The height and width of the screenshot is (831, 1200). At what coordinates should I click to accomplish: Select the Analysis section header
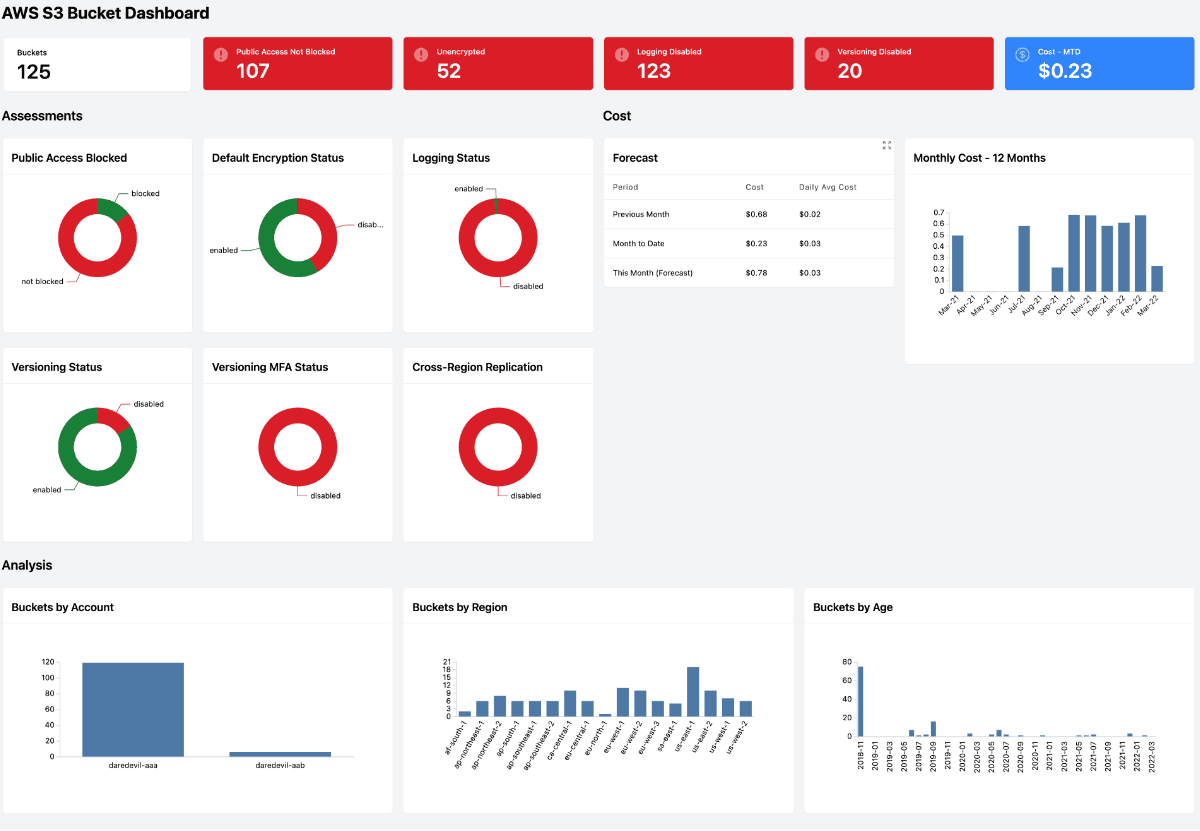[25, 565]
